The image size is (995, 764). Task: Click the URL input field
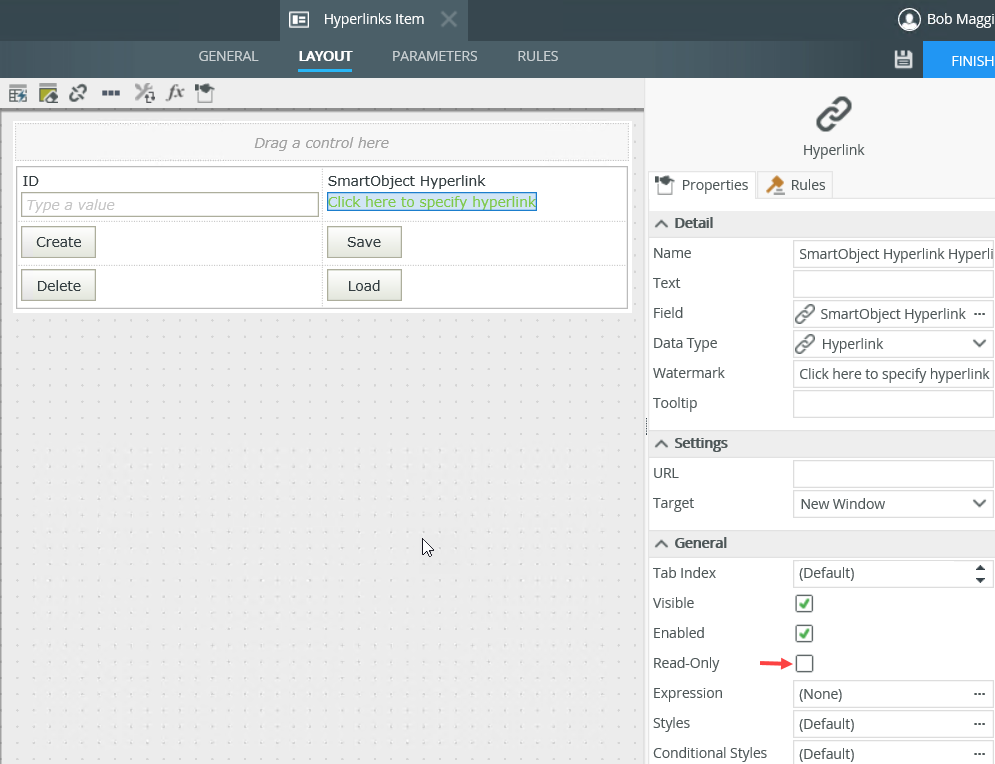click(892, 473)
